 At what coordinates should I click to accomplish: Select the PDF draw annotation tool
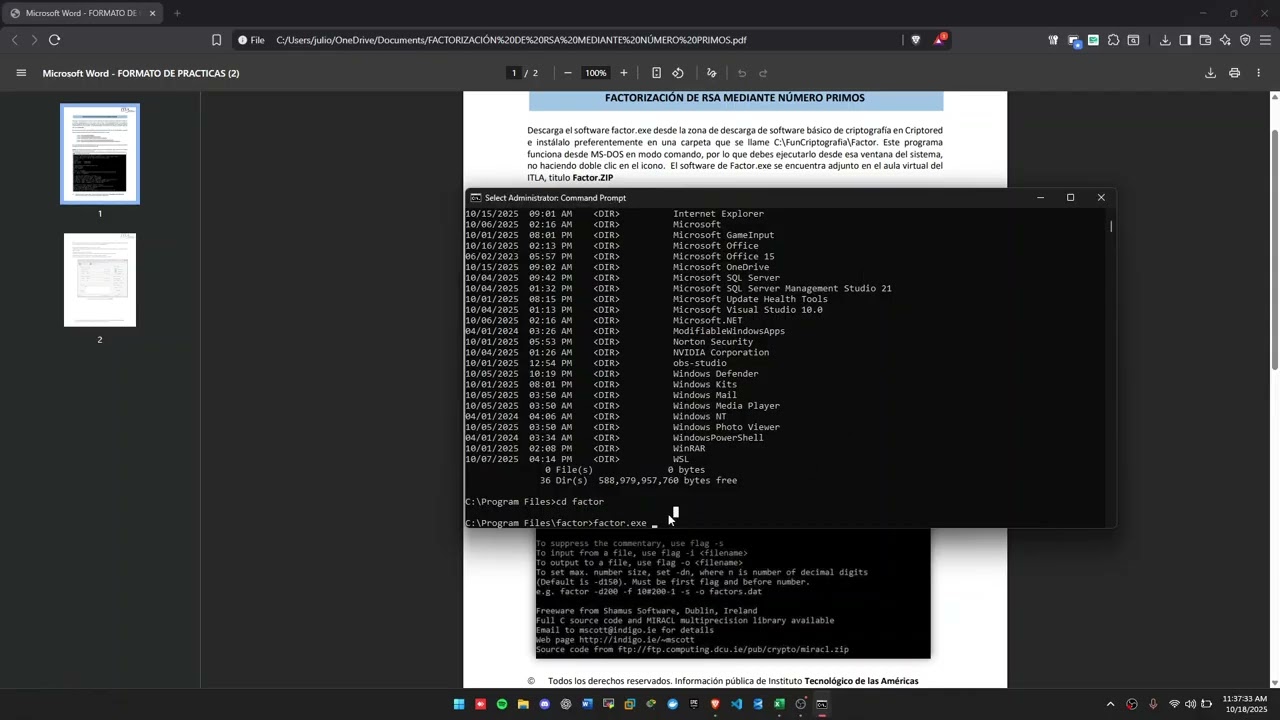click(712, 73)
